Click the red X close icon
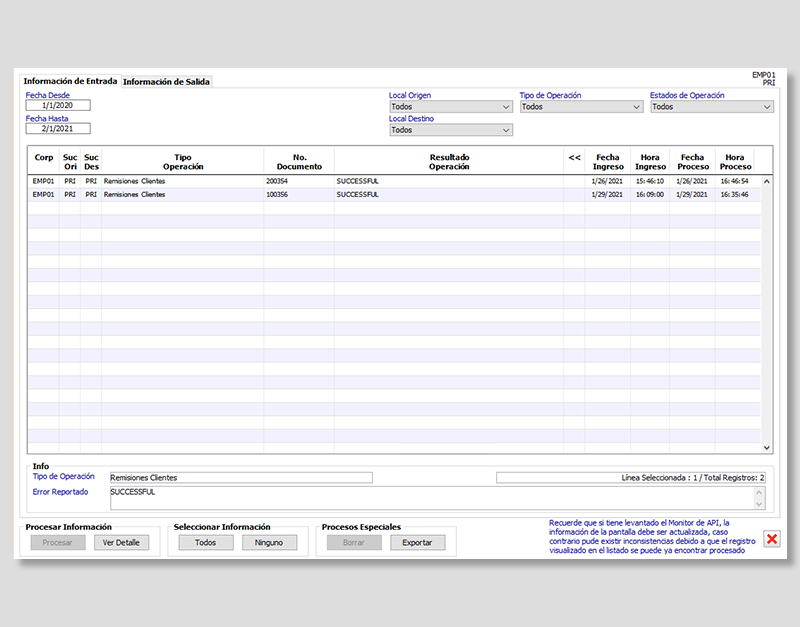Viewport: 800px width, 627px height. [x=772, y=539]
